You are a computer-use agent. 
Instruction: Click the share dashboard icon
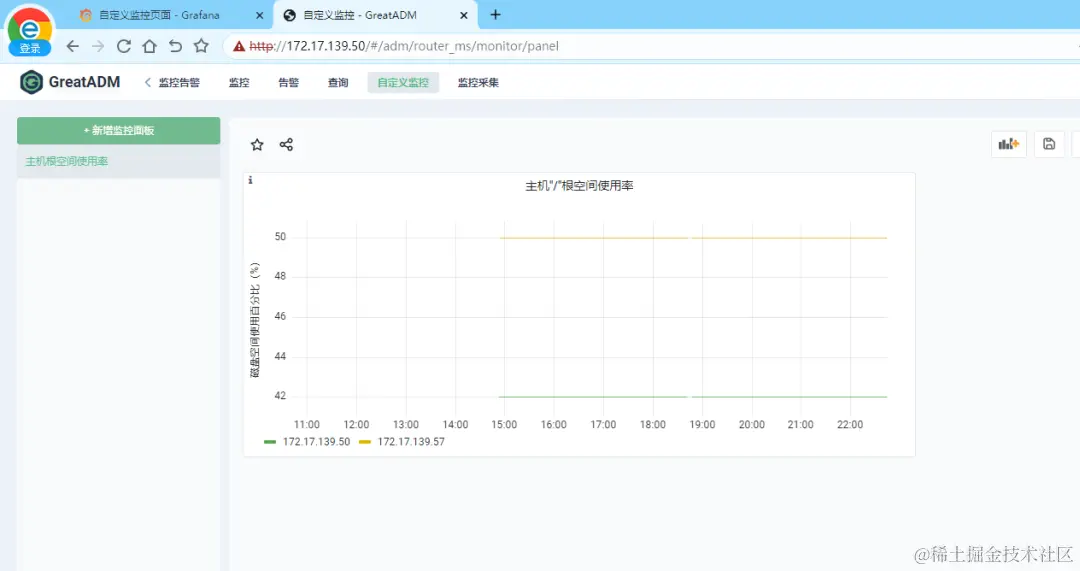(287, 145)
